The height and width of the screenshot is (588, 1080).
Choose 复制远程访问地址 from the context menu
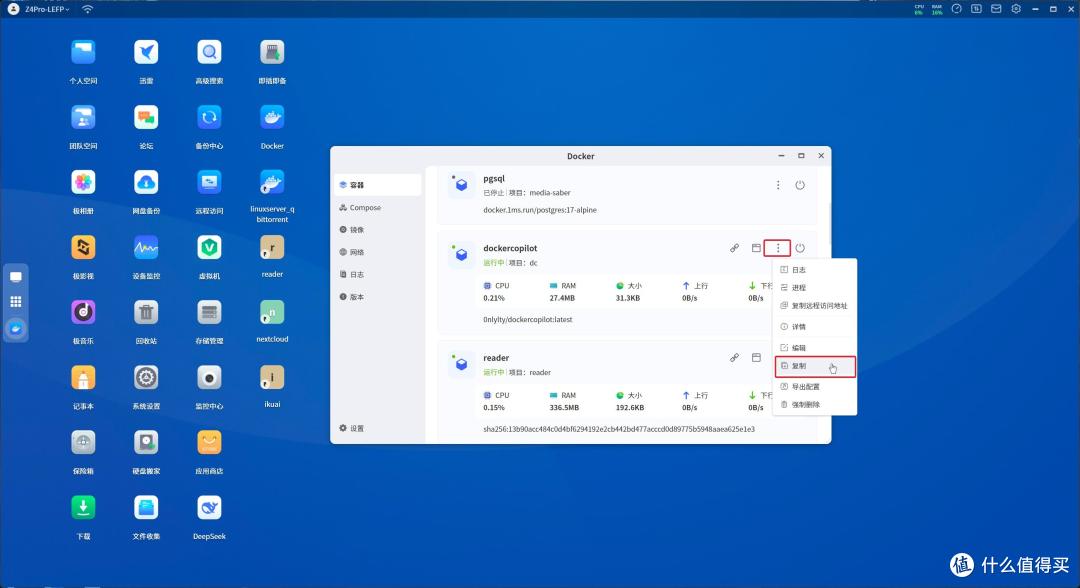[x=815, y=306]
